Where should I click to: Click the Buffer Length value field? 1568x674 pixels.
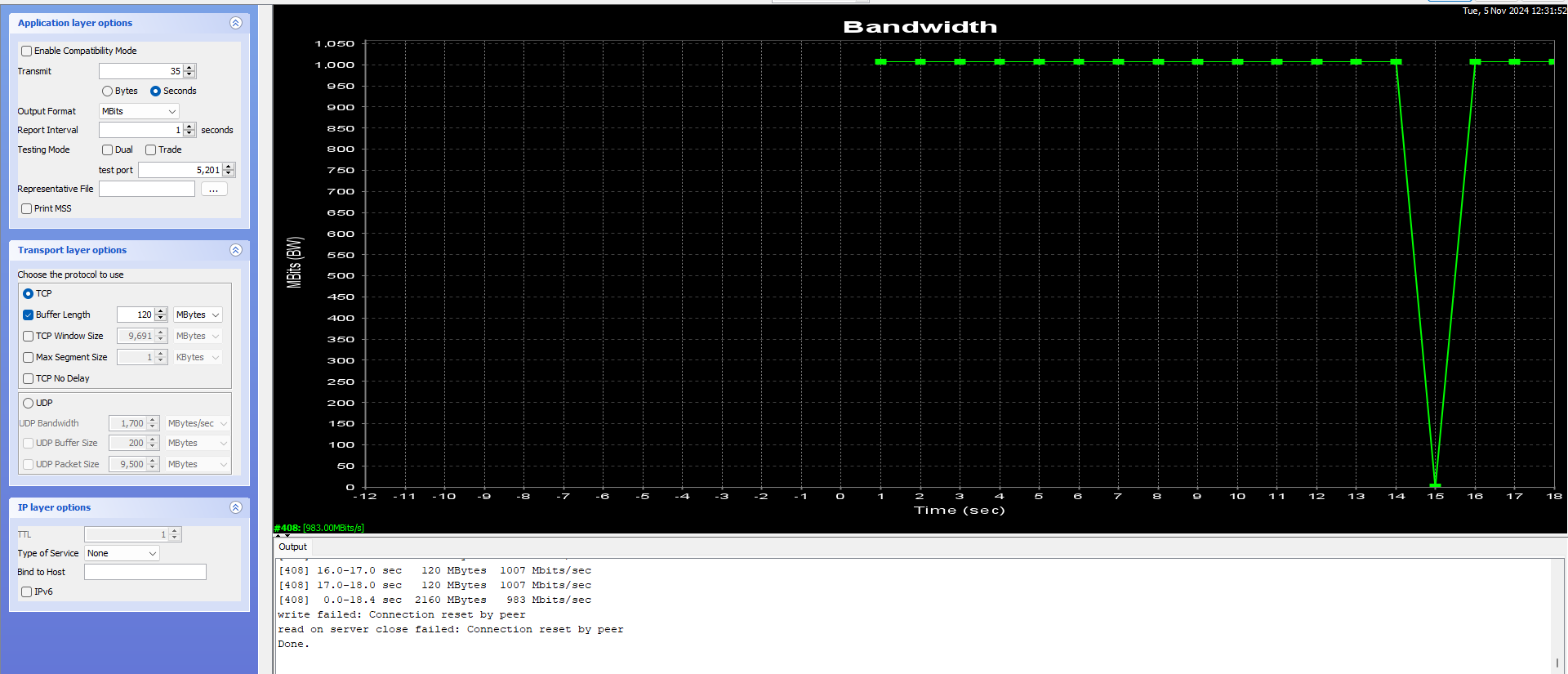(136, 315)
